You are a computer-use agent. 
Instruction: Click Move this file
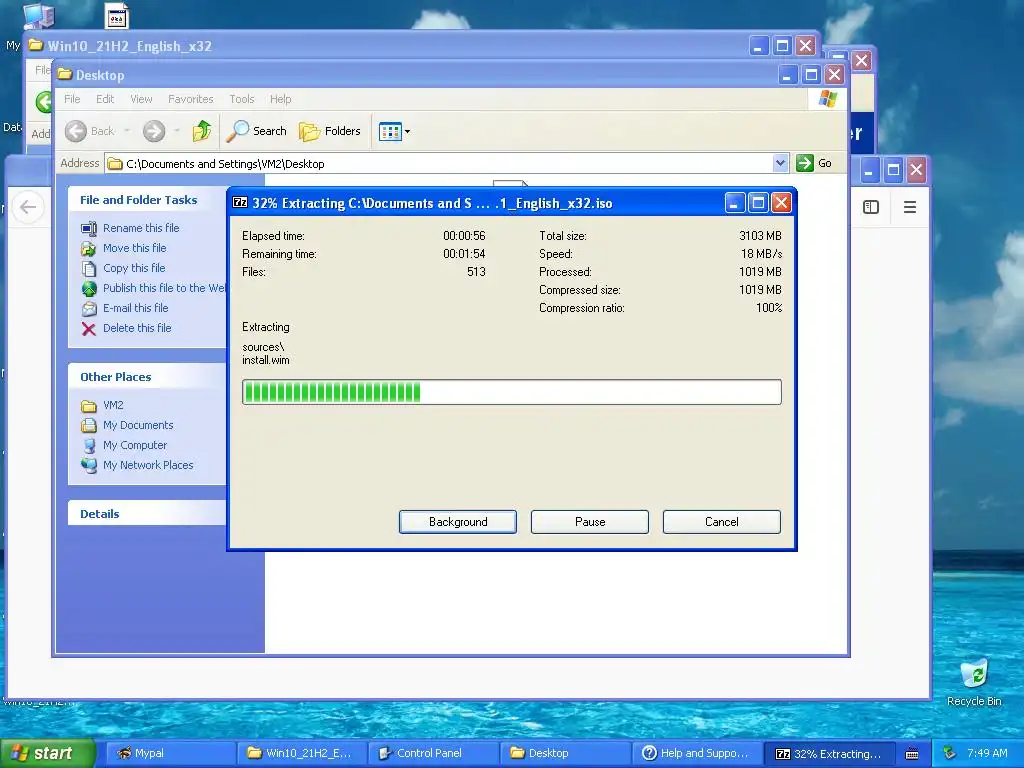pos(135,248)
